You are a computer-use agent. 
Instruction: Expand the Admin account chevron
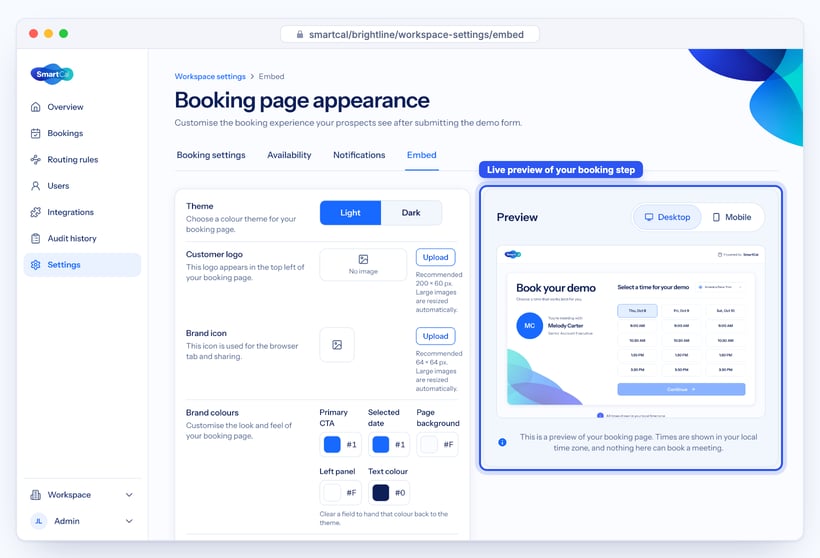[129, 521]
